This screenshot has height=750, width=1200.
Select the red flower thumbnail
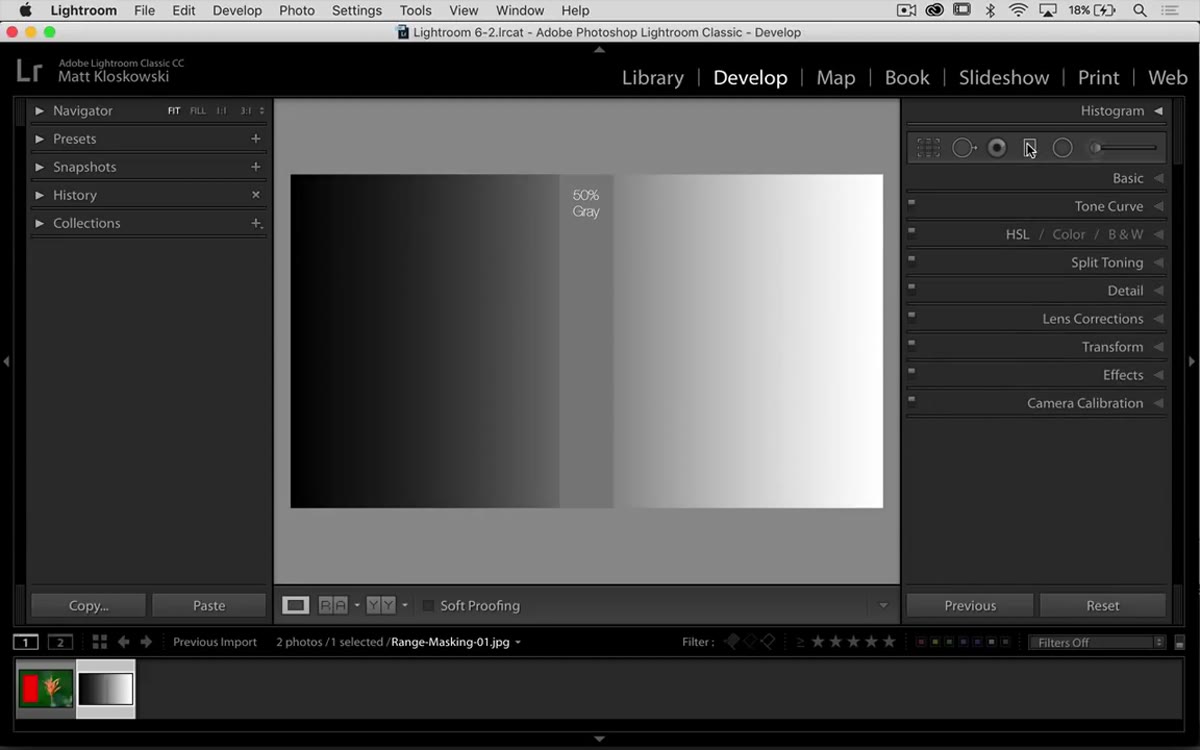(x=46, y=689)
